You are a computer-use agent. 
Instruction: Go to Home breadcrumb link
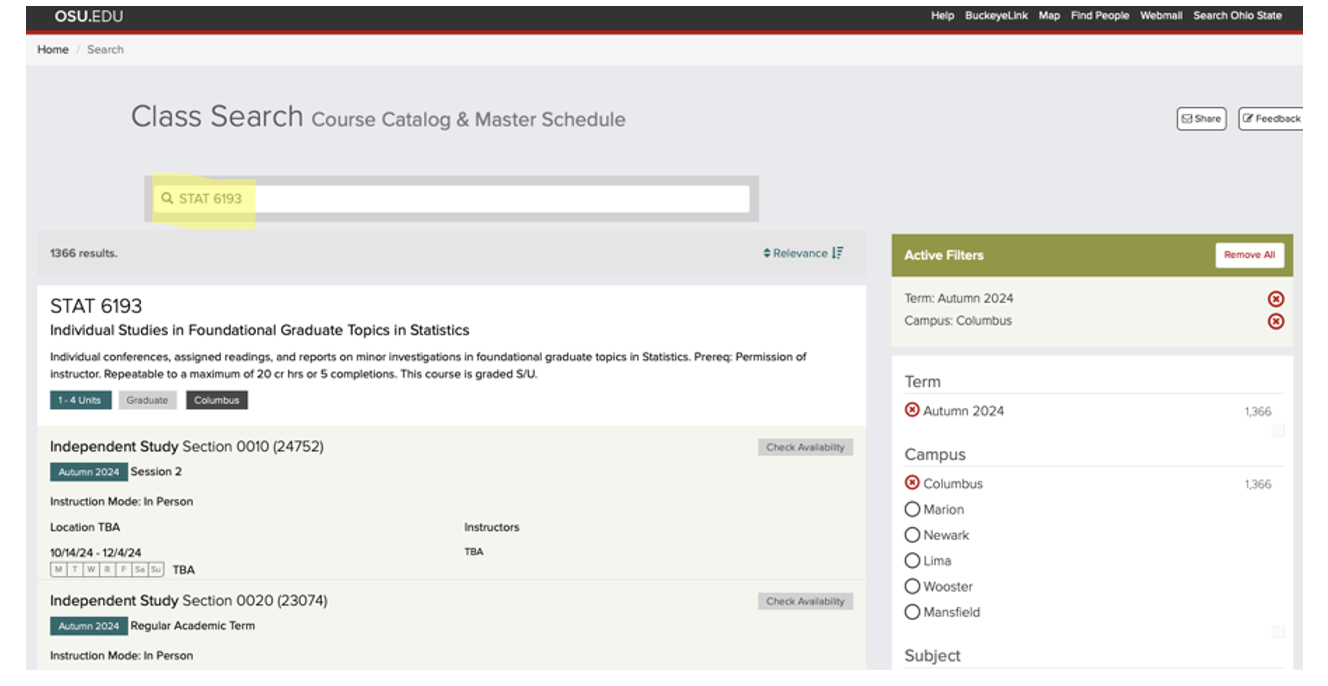(x=53, y=49)
